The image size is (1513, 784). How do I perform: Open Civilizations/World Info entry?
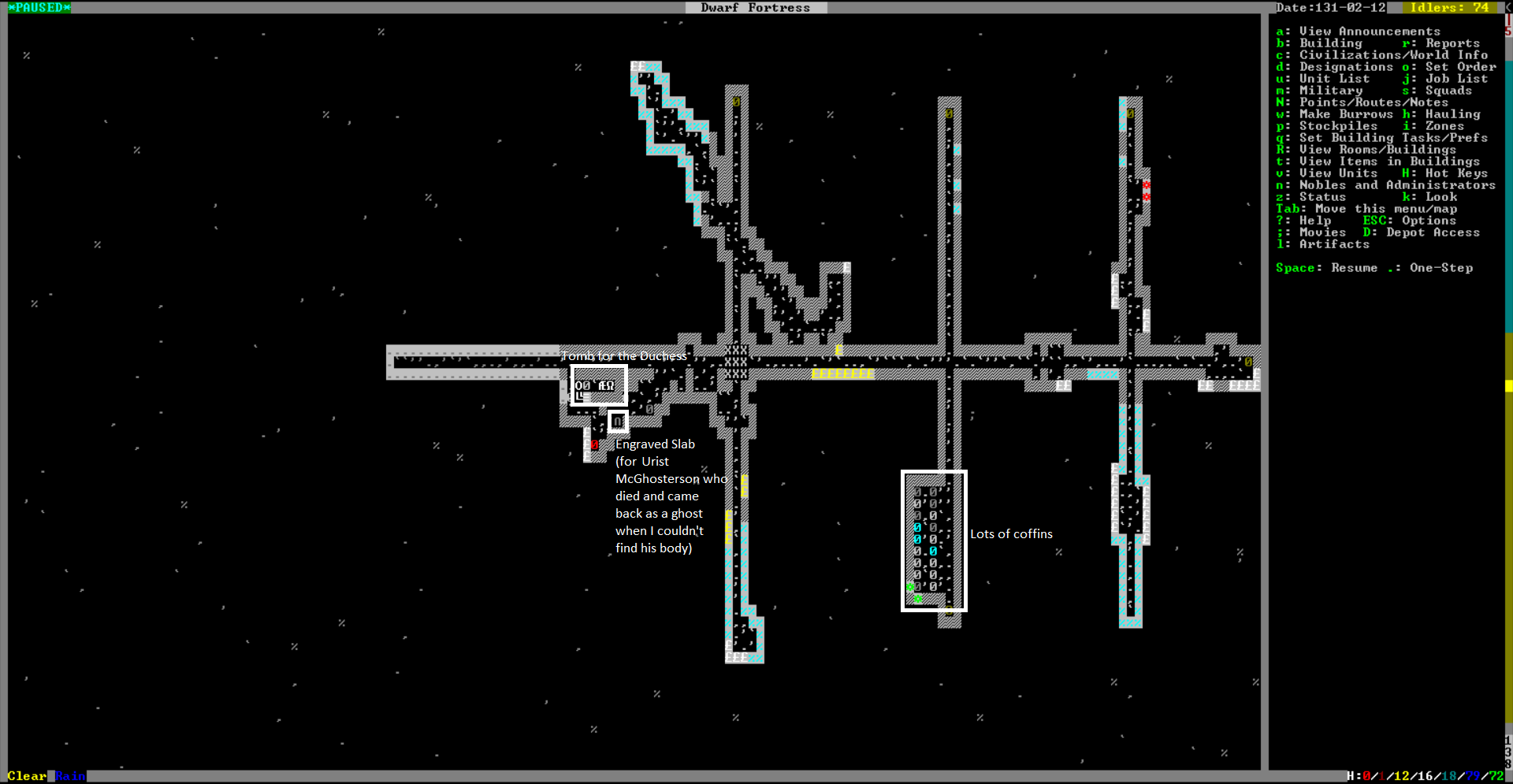(1381, 55)
